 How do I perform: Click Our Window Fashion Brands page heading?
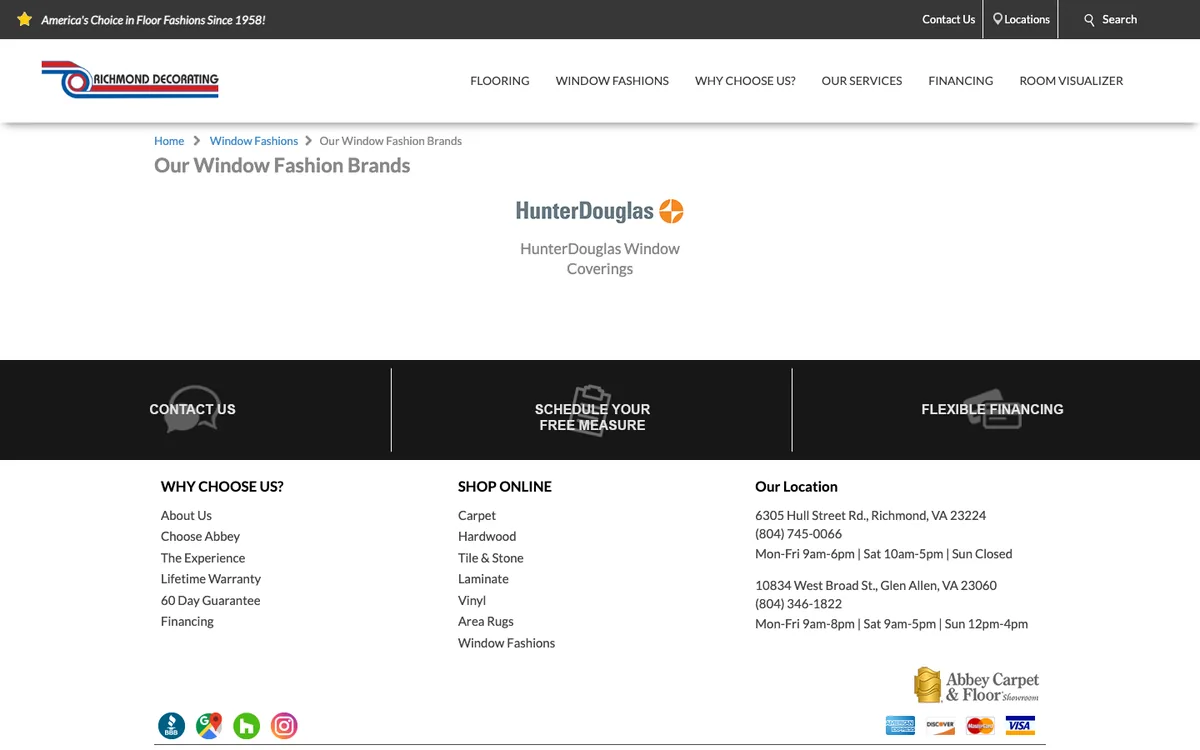pyautogui.click(x=282, y=166)
